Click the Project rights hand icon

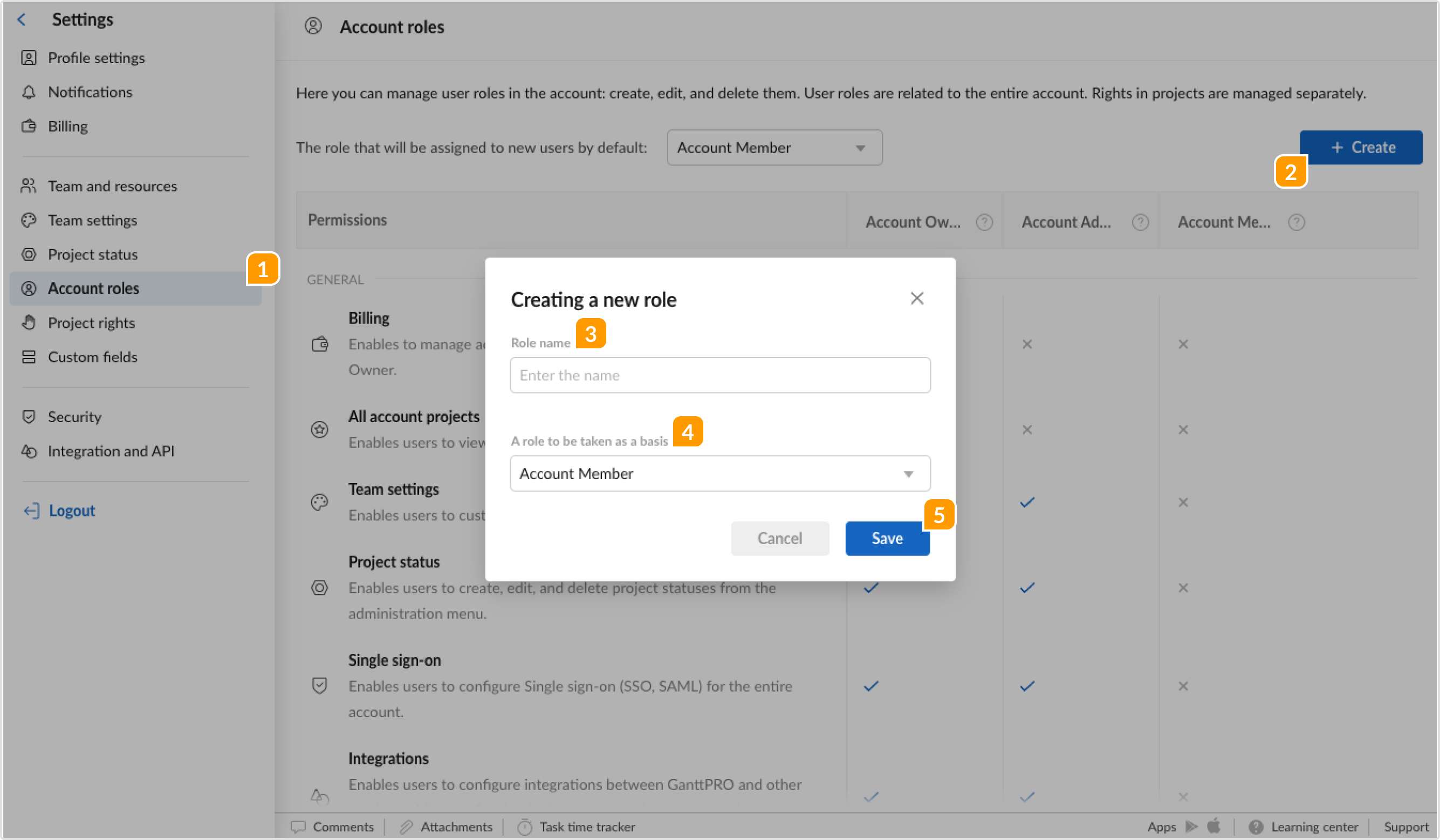29,322
